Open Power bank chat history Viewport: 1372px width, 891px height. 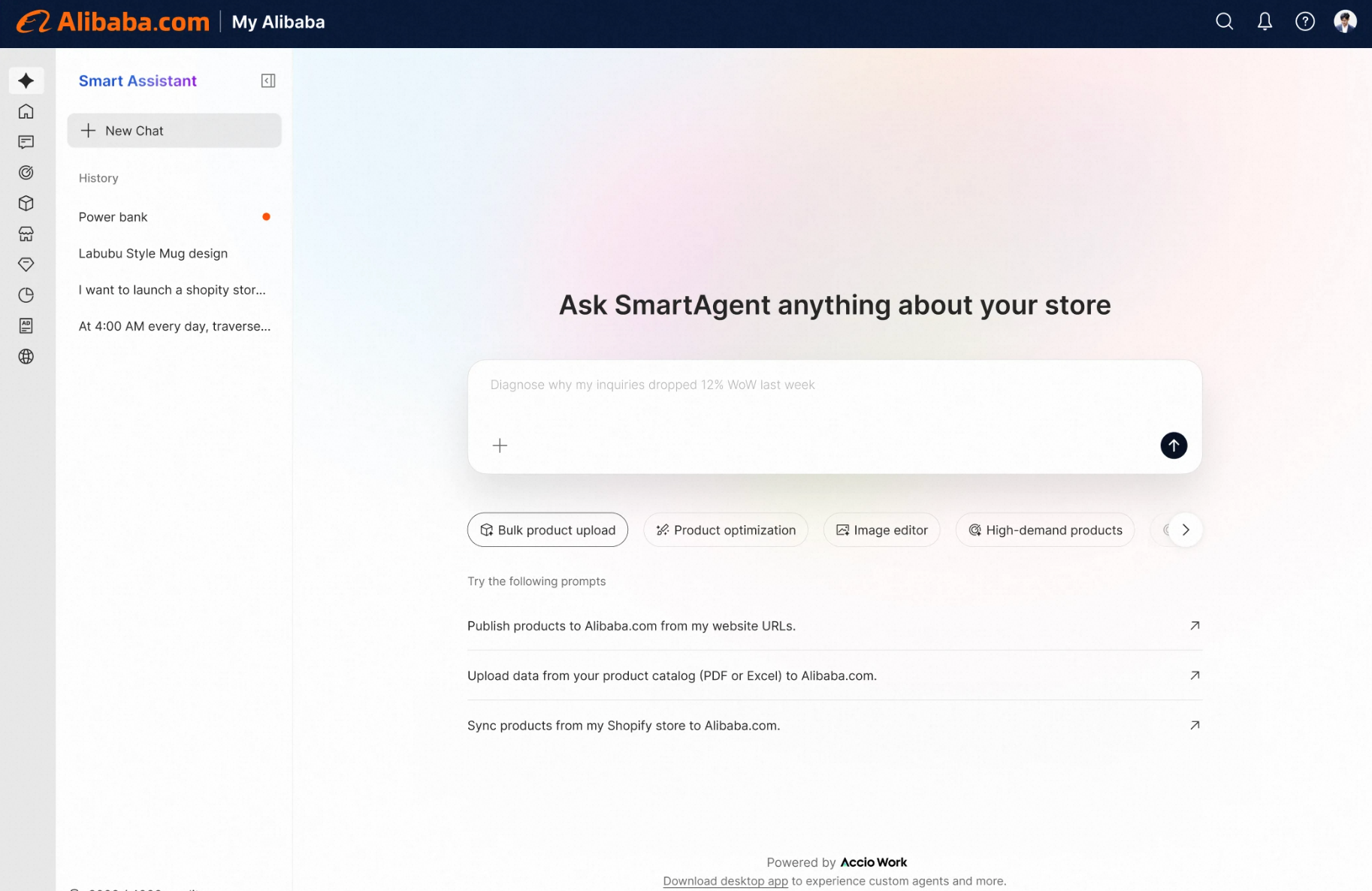tap(174, 217)
